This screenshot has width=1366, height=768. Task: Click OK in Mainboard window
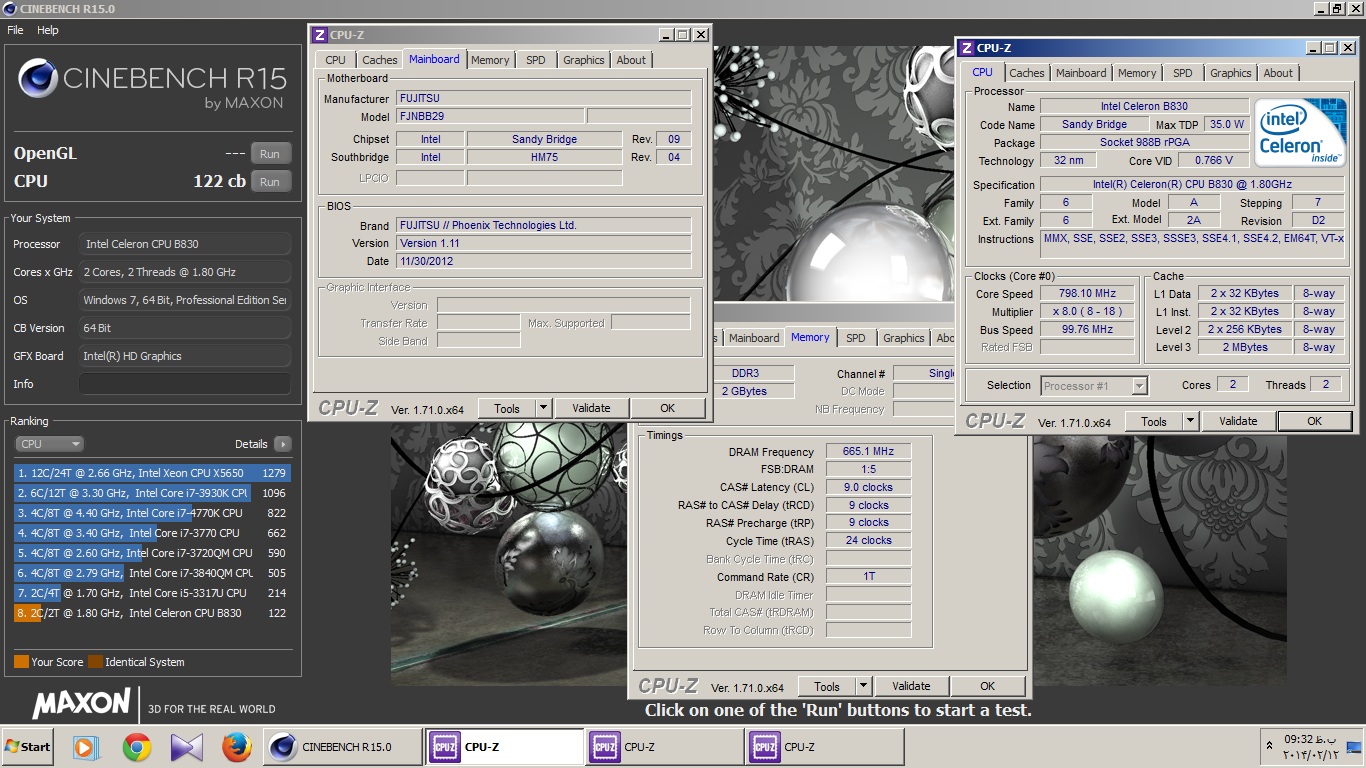pos(668,408)
